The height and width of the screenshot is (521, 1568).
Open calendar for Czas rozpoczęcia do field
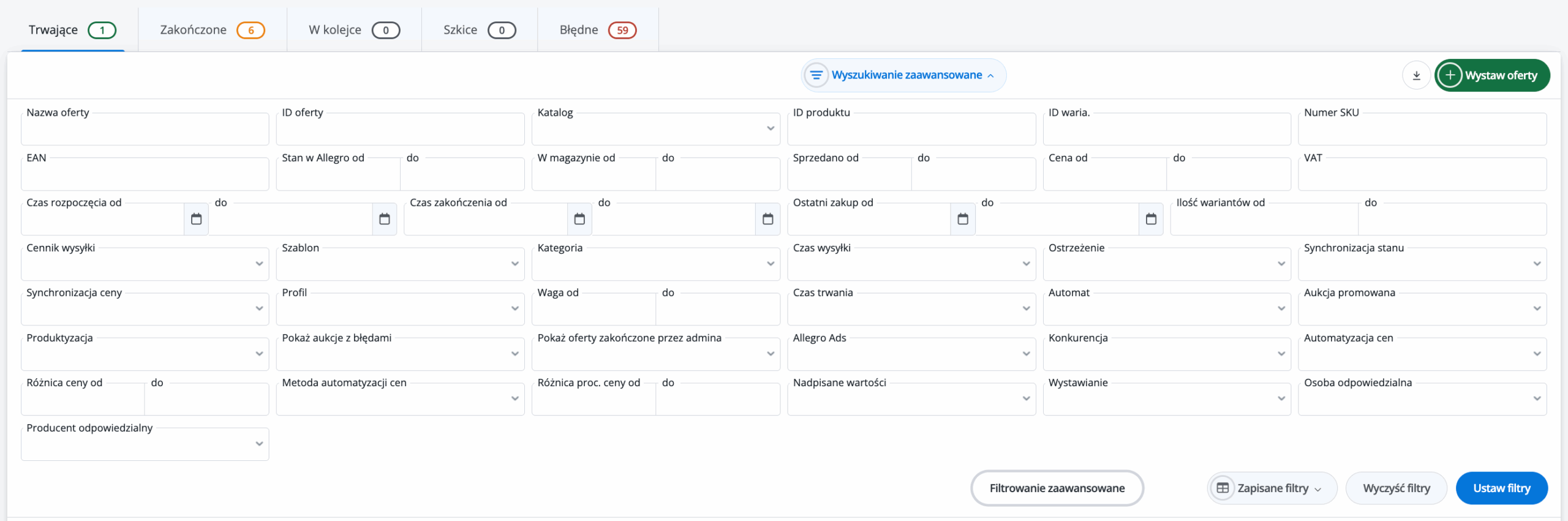tap(384, 219)
